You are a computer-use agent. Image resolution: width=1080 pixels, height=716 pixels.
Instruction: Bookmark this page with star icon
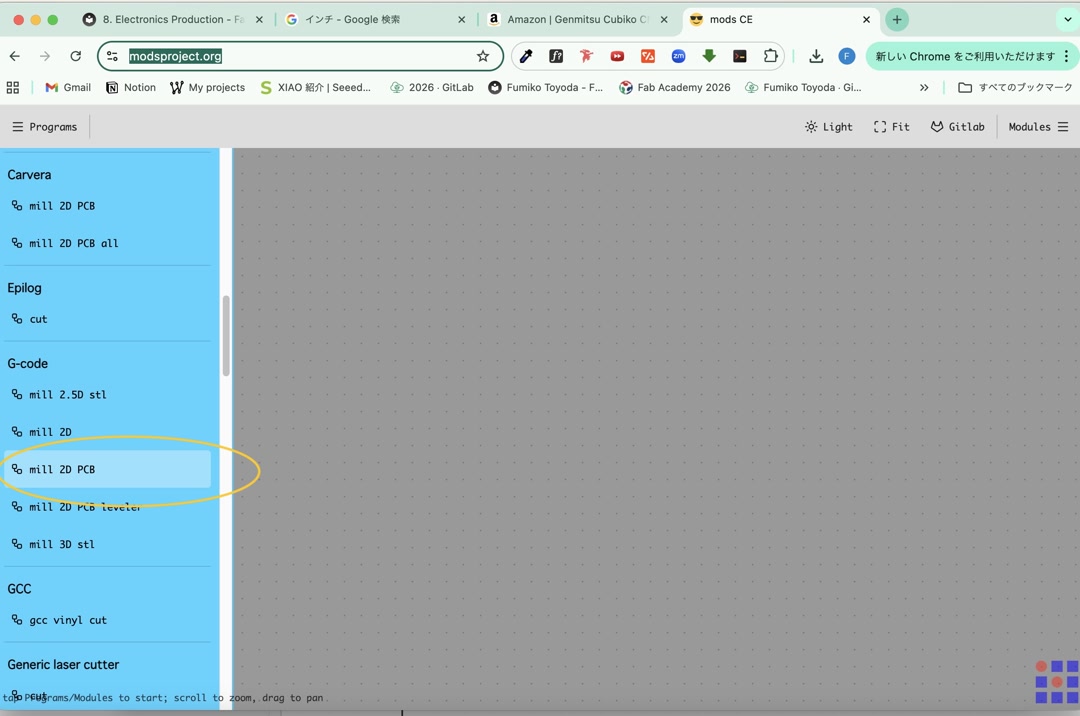483,56
